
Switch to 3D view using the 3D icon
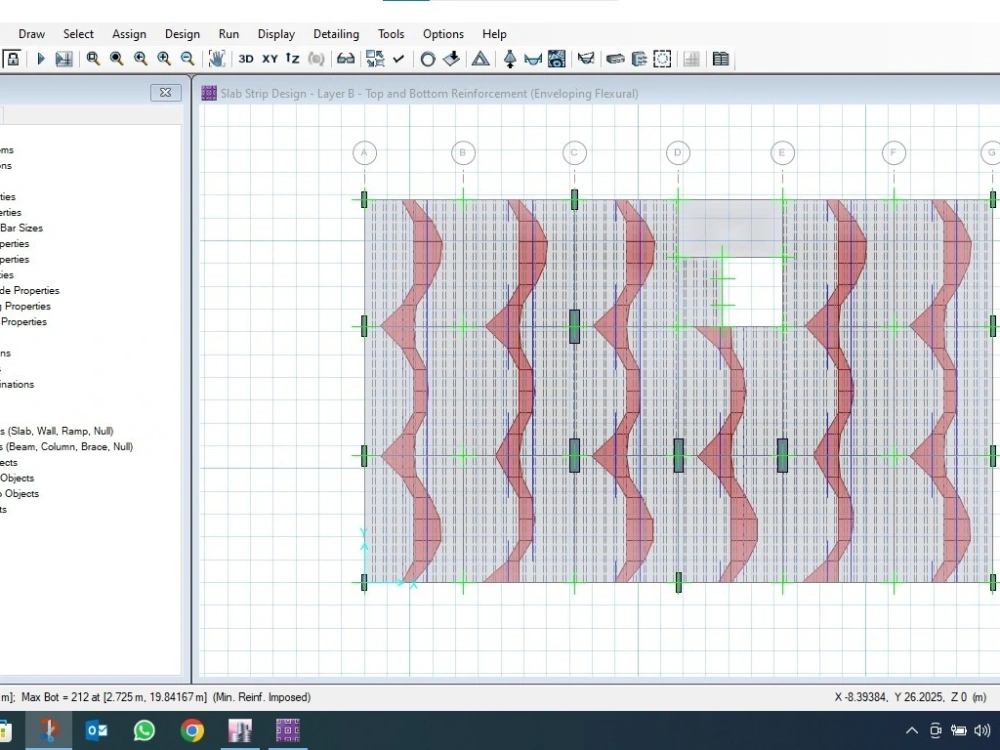(246, 59)
